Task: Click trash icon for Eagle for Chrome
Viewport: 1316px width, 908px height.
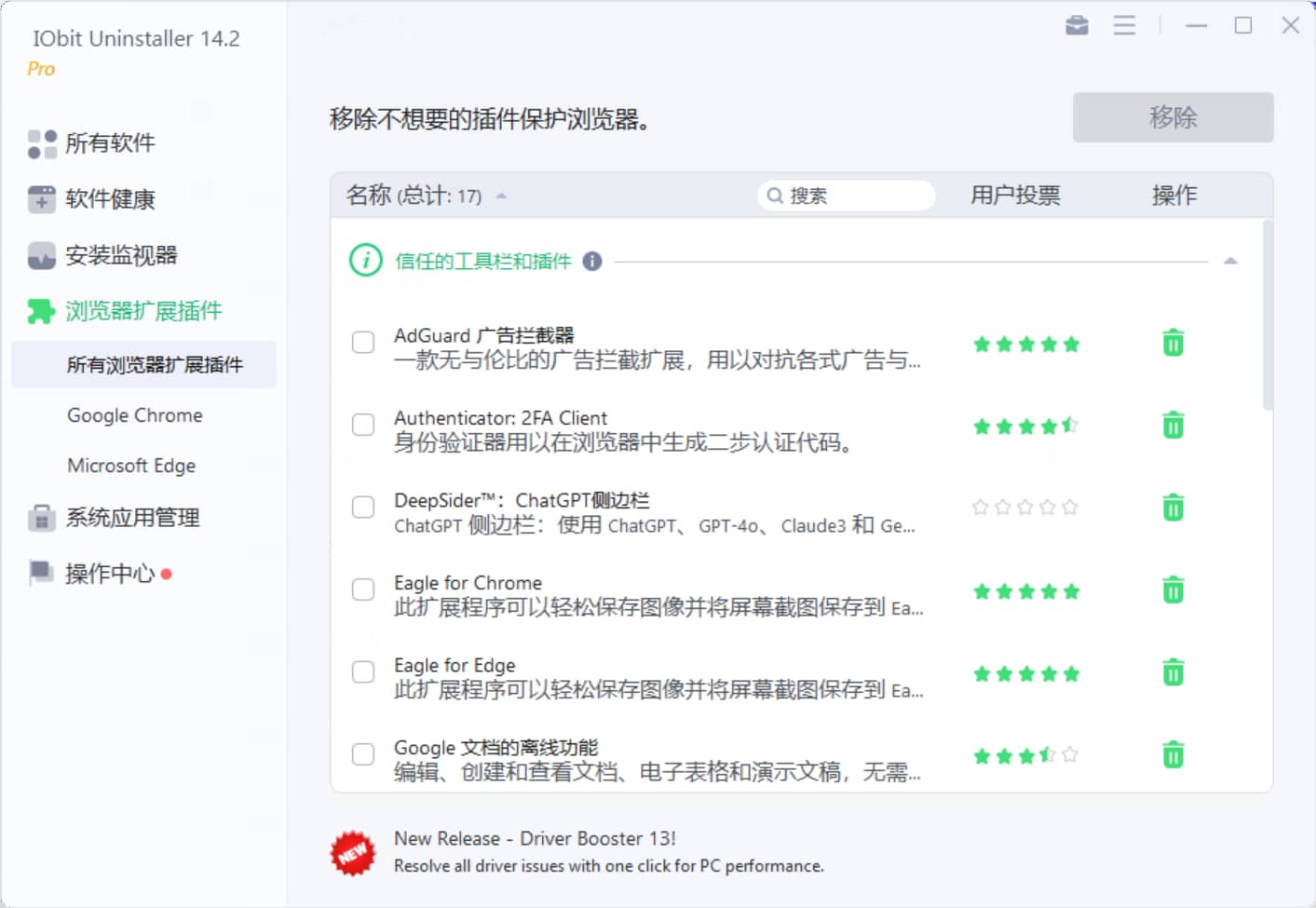Action: click(1173, 590)
